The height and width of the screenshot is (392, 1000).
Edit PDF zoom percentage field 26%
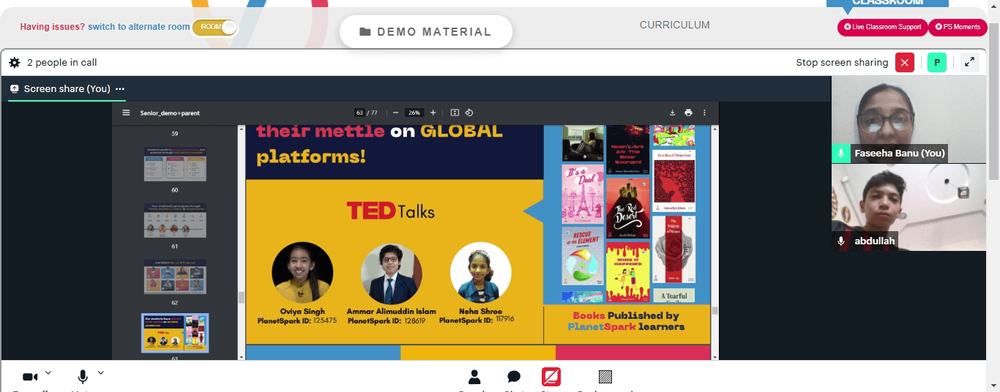(415, 113)
